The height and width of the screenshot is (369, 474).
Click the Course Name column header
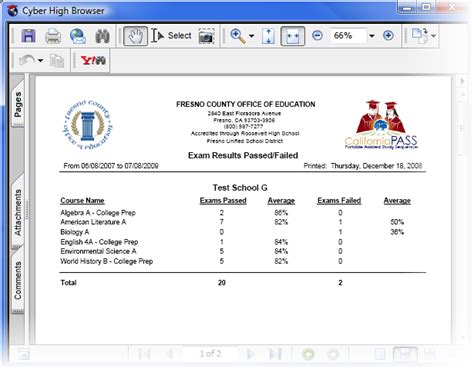tap(82, 201)
